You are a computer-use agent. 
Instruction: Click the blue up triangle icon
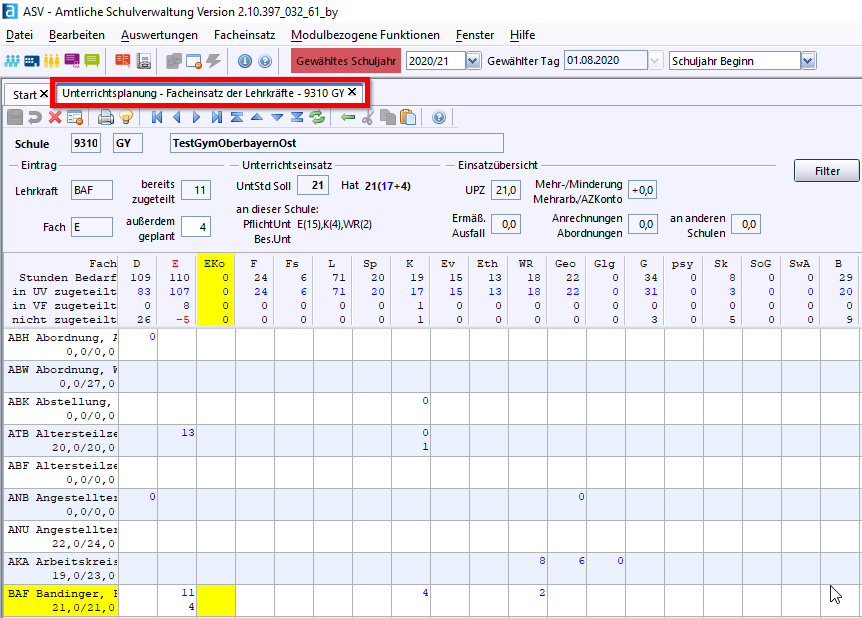tap(257, 117)
